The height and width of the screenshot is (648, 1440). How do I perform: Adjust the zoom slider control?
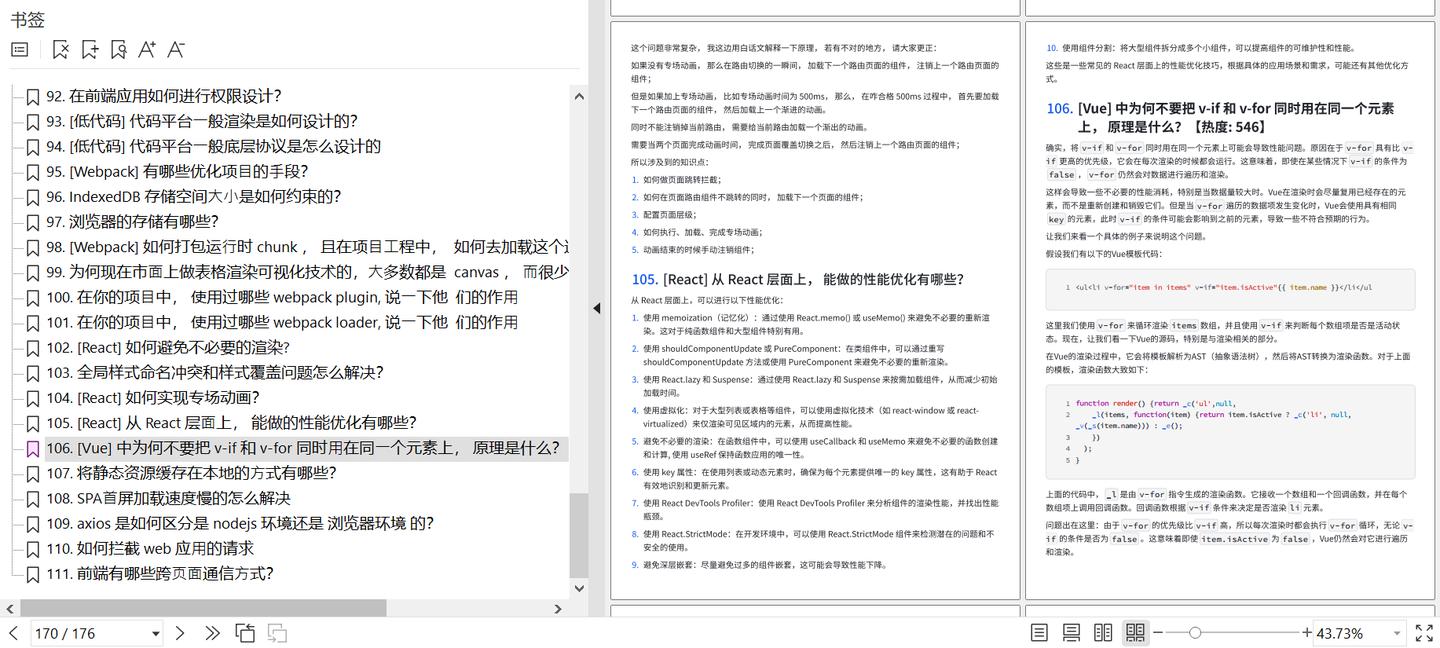pos(1196,632)
